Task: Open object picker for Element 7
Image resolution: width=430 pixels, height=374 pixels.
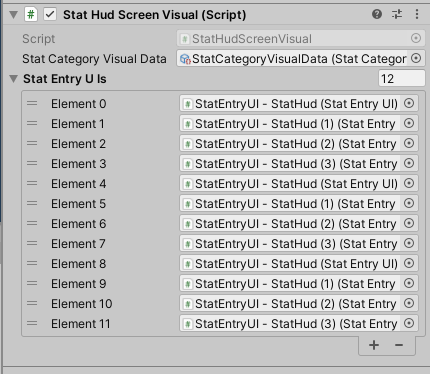Action: click(x=409, y=243)
